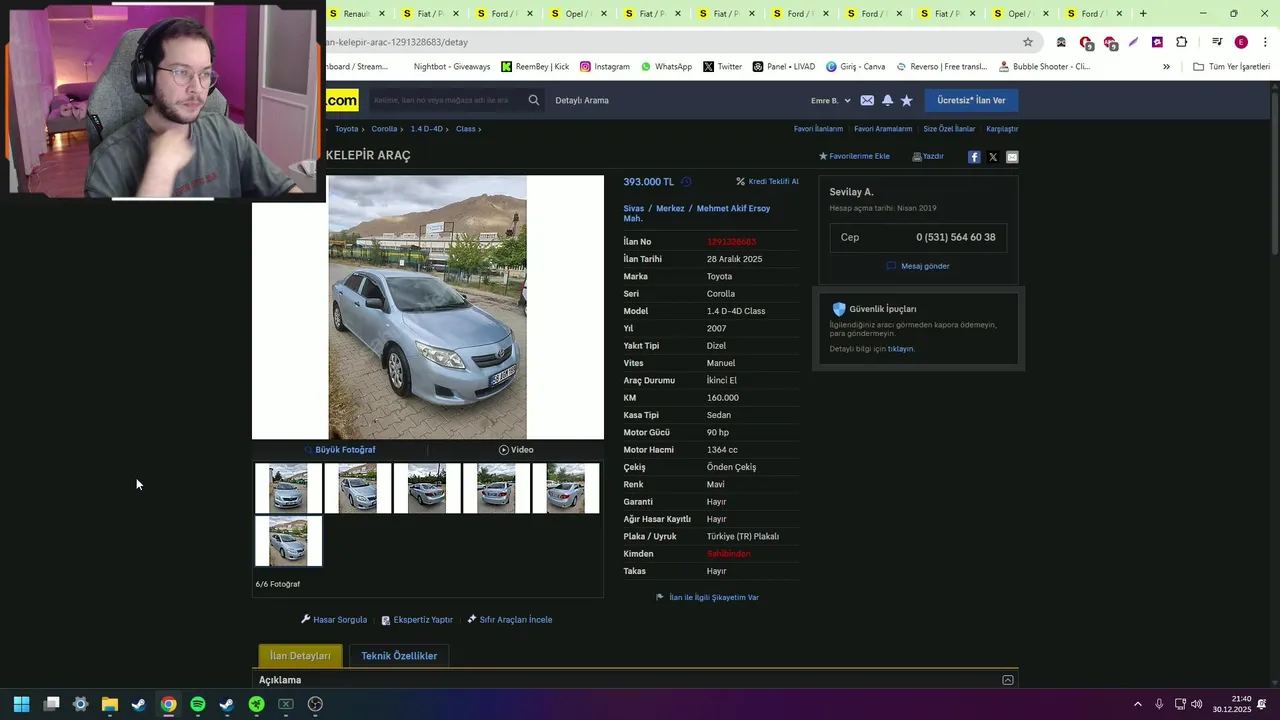The height and width of the screenshot is (720, 1280).
Task: Click the Corolla breadcrumb link
Action: [x=384, y=129]
